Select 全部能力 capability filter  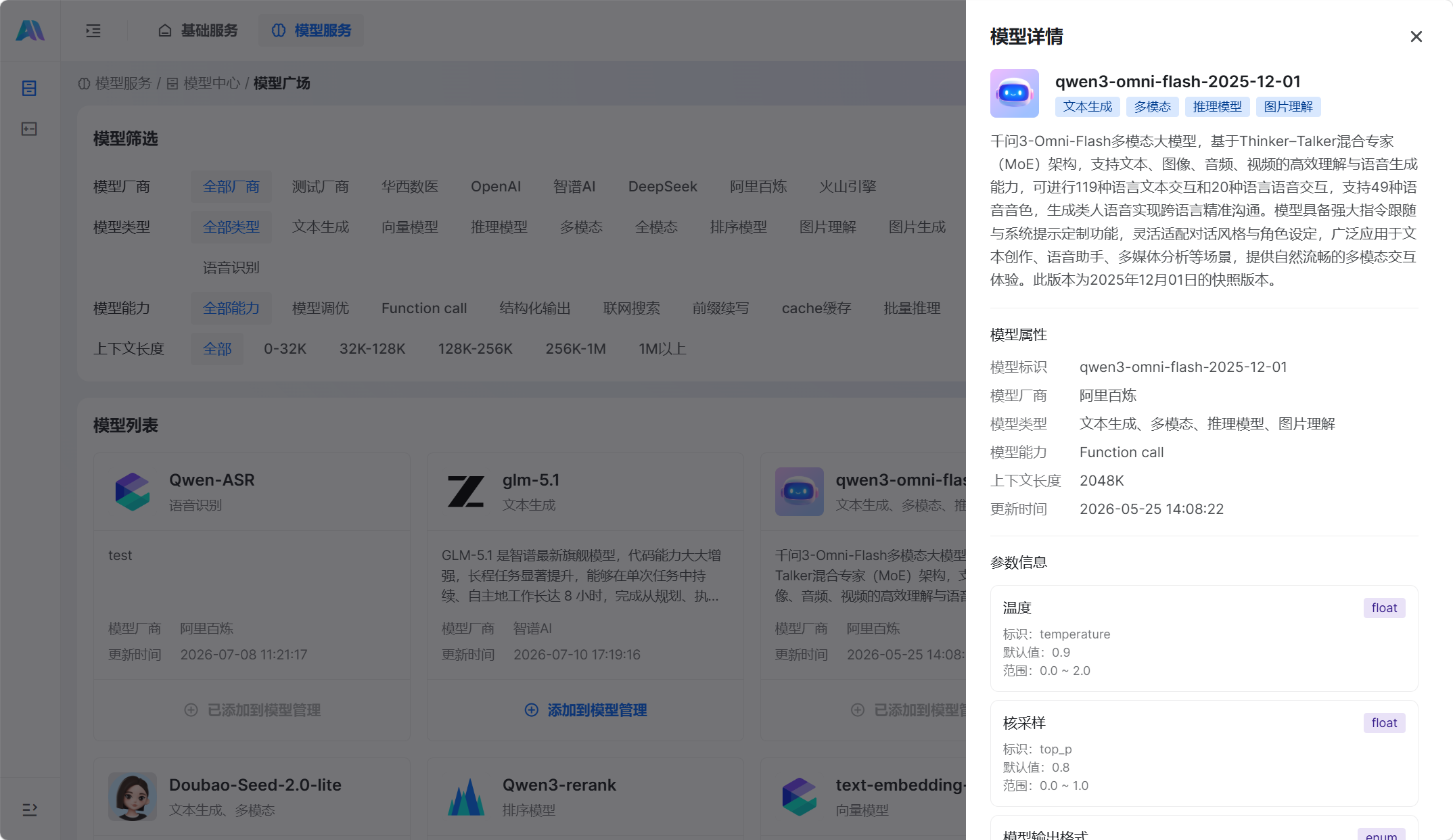pyautogui.click(x=231, y=308)
